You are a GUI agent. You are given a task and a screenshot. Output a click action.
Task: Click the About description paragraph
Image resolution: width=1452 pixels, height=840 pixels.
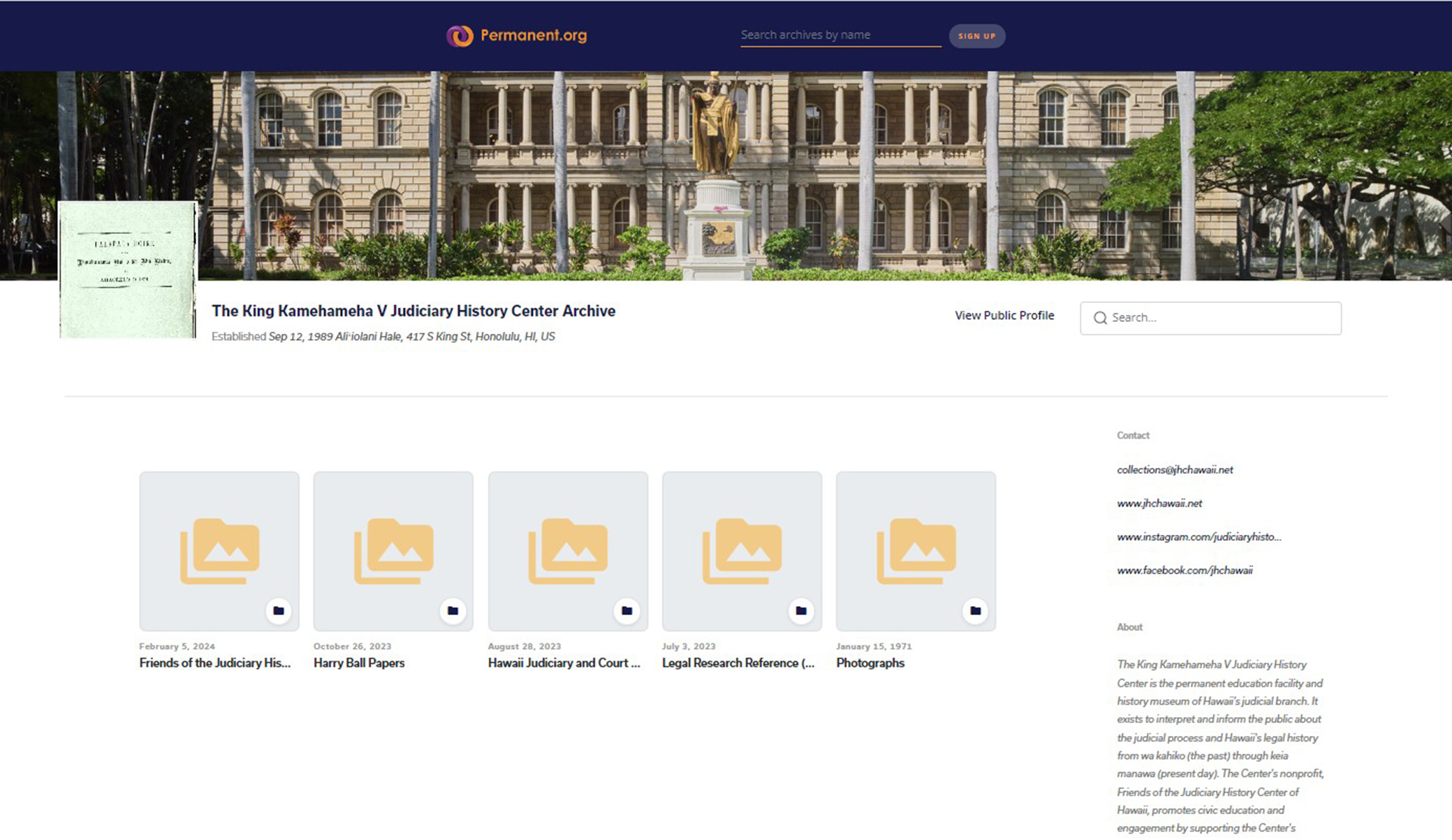coord(1220,746)
